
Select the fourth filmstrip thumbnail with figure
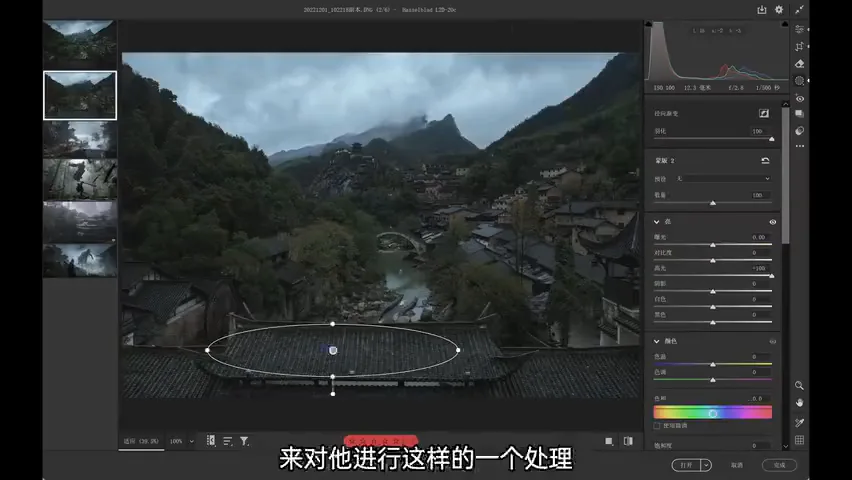[x=80, y=179]
